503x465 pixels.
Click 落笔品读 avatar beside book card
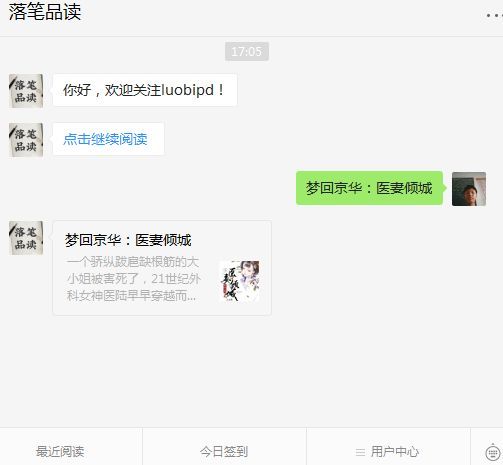(26, 238)
